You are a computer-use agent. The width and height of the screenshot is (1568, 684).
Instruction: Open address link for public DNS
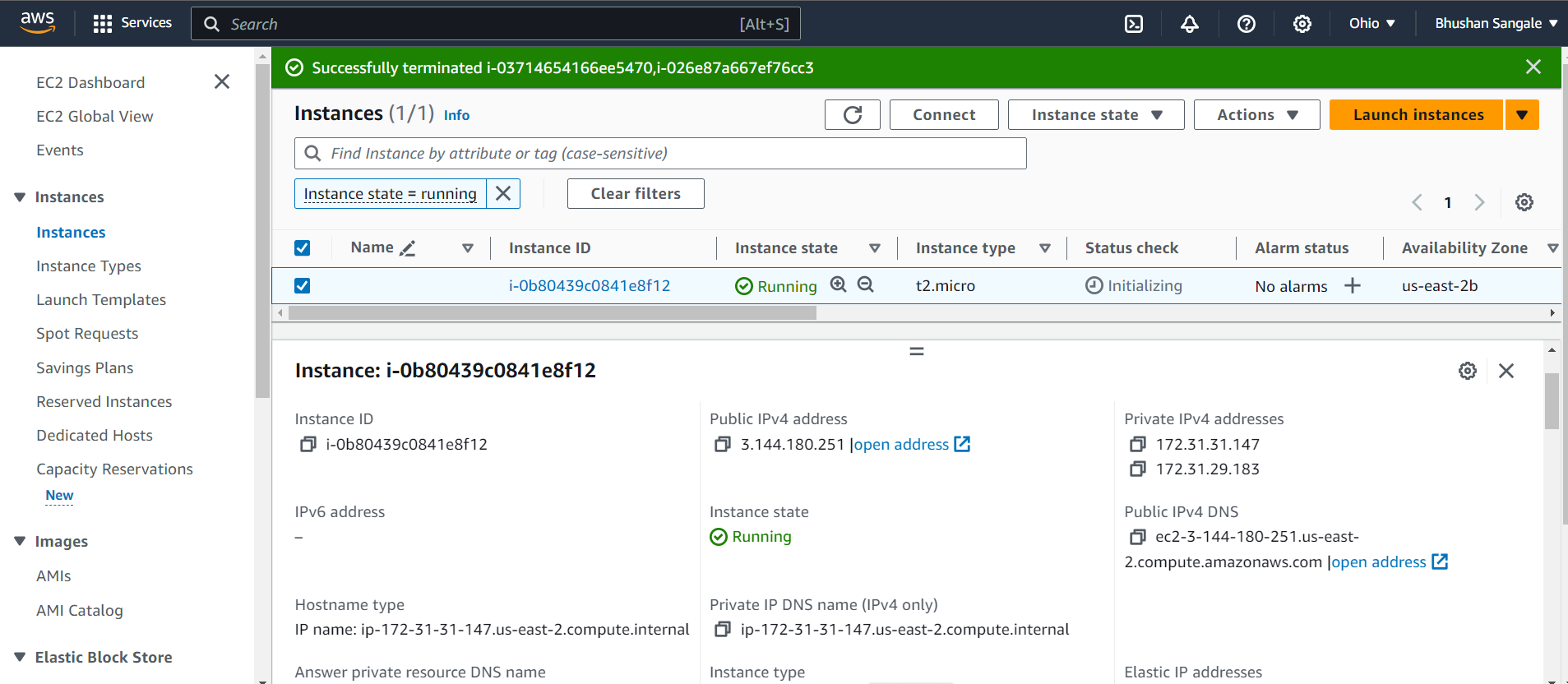(1390, 562)
